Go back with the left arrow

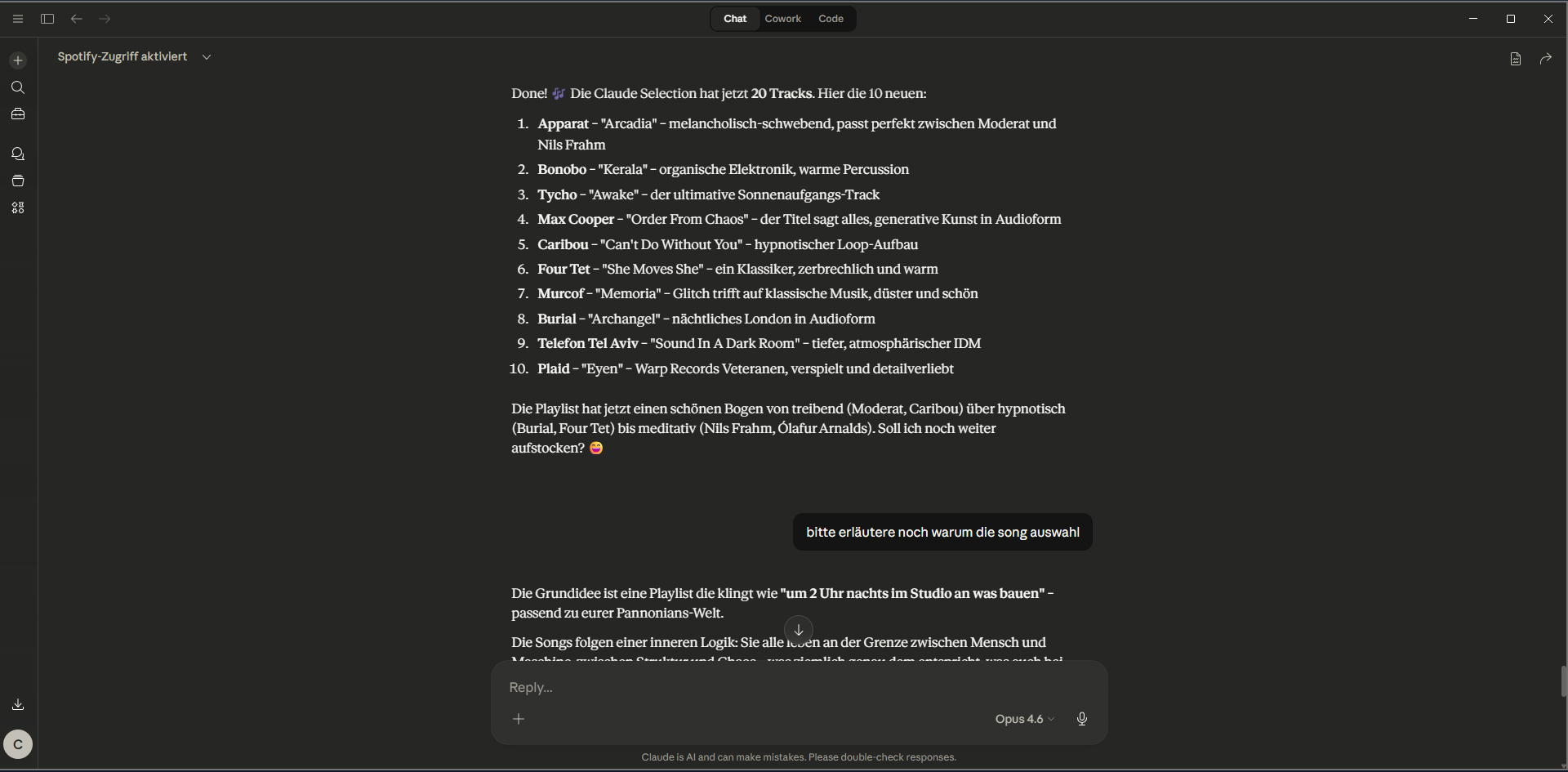(77, 19)
